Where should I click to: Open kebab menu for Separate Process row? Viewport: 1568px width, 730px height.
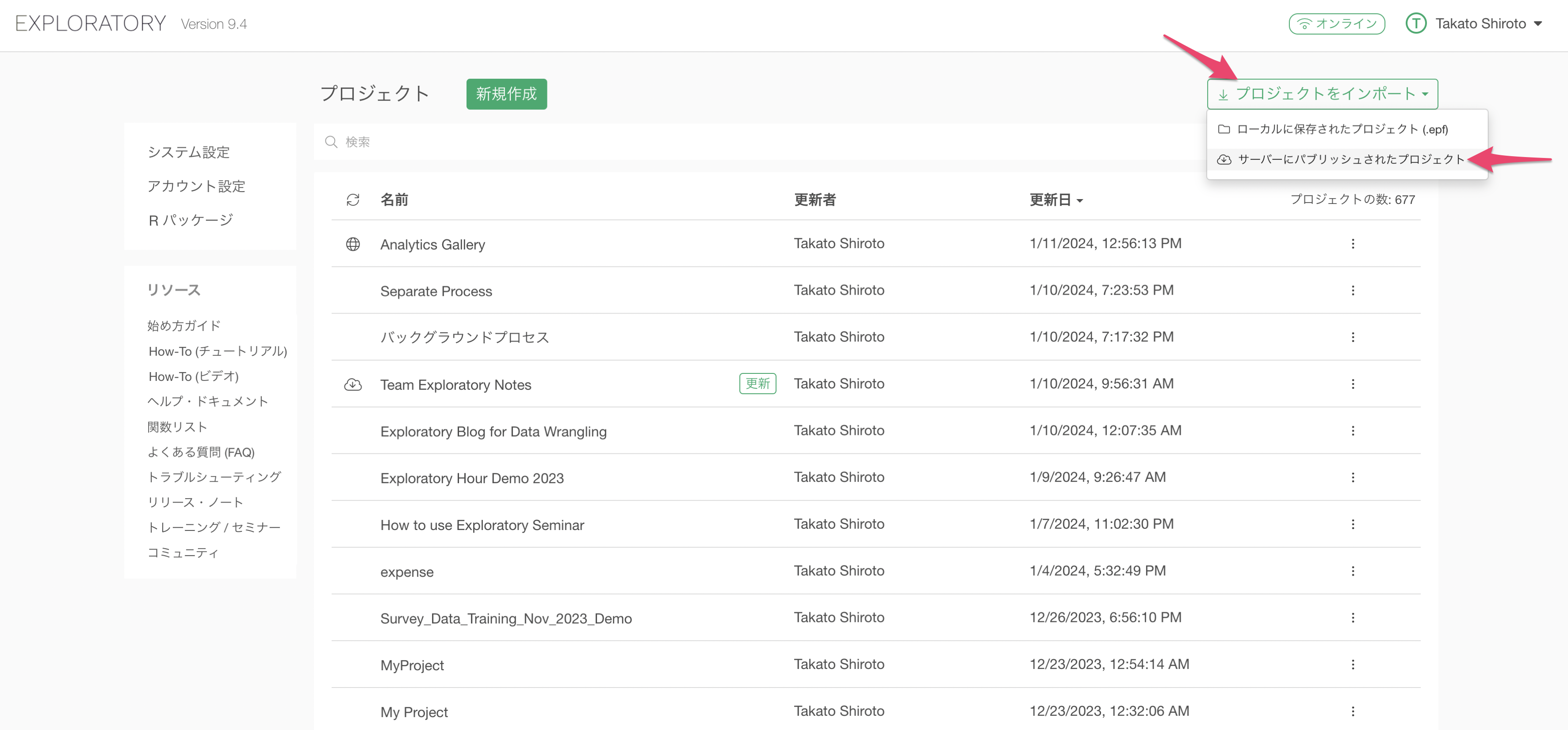tap(1353, 290)
